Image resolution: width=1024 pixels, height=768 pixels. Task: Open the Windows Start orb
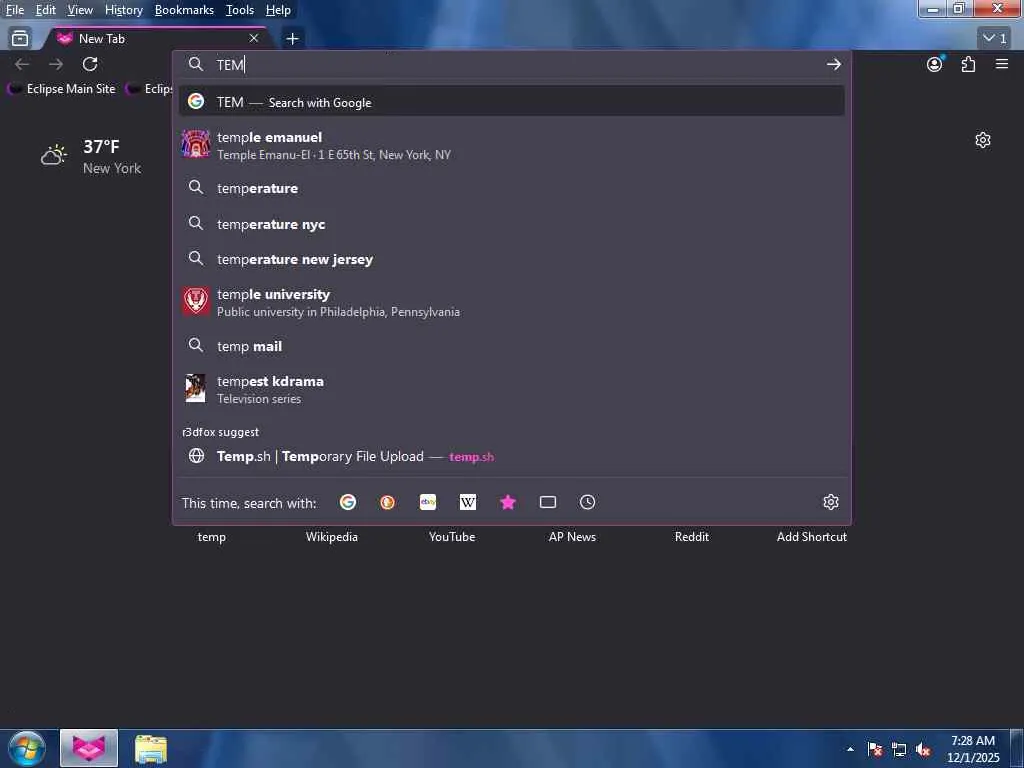tap(27, 748)
